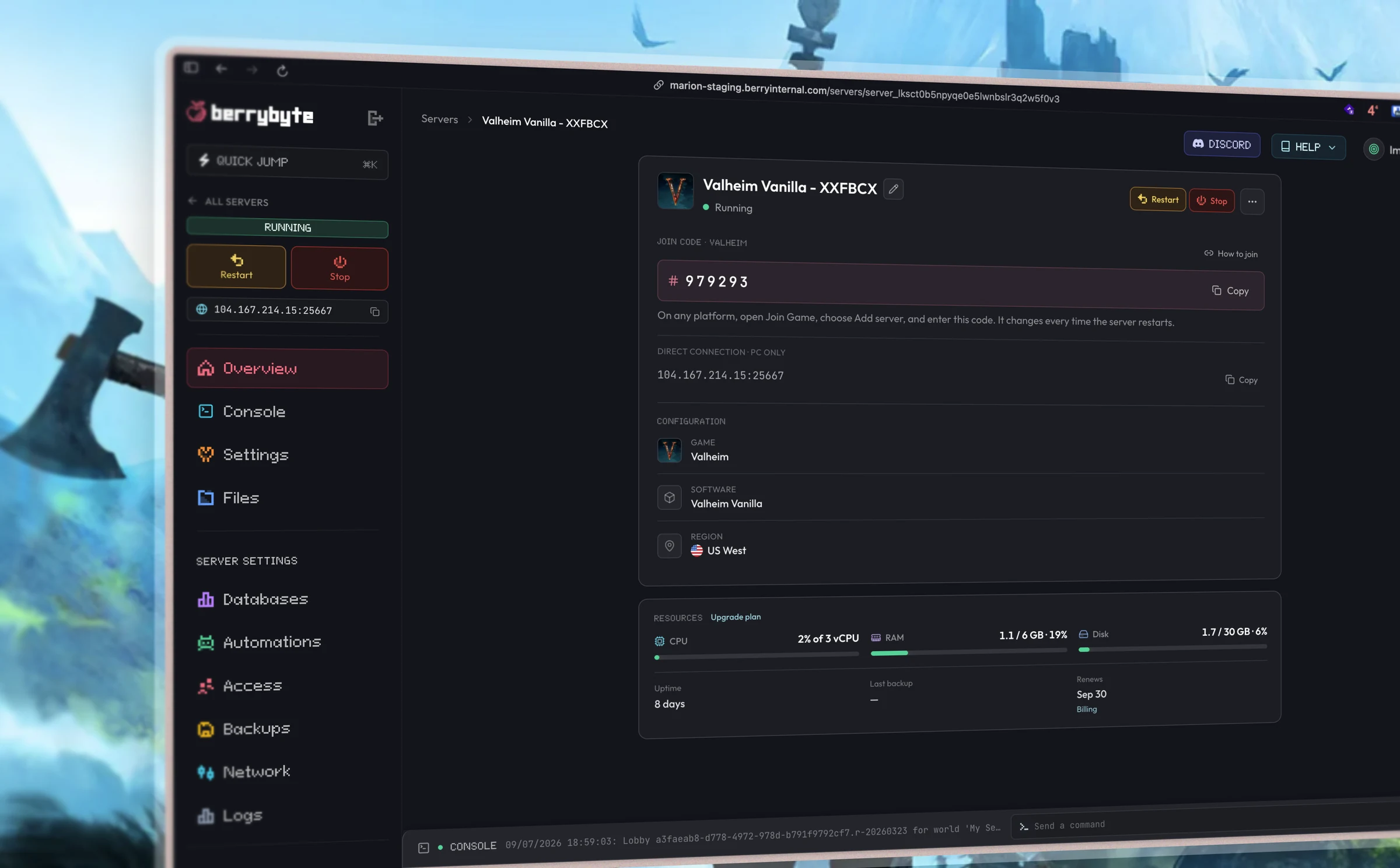This screenshot has width=1400, height=868.
Task: Copy the direct connection address
Action: click(x=1241, y=380)
